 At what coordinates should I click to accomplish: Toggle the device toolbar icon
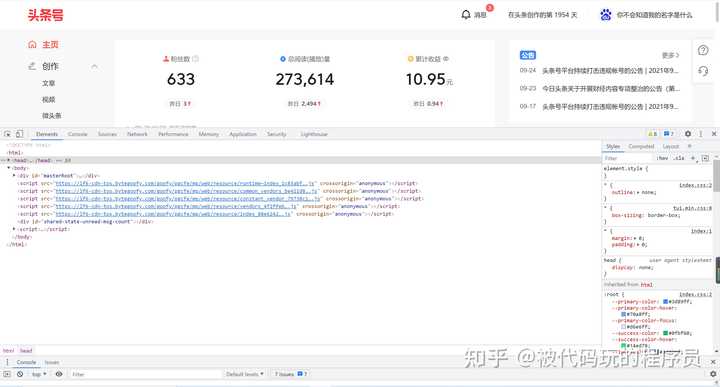(x=19, y=134)
